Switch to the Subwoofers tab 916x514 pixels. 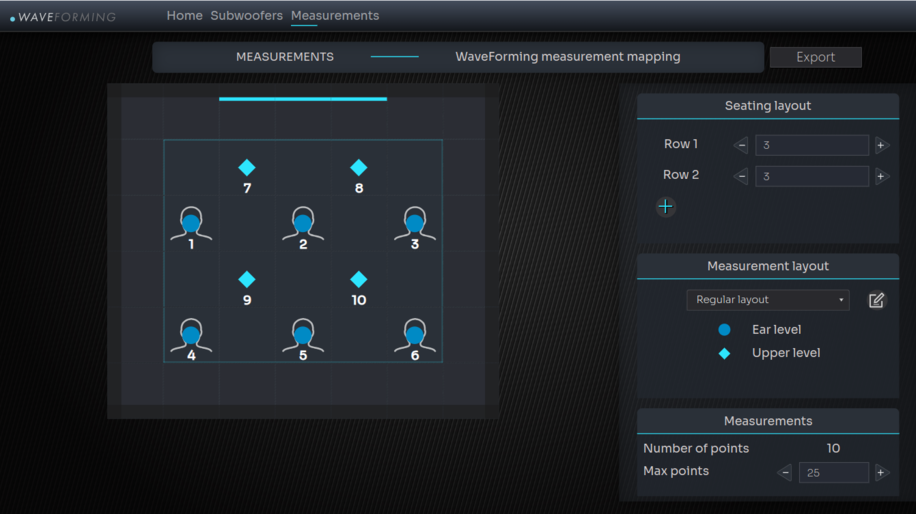tap(246, 16)
